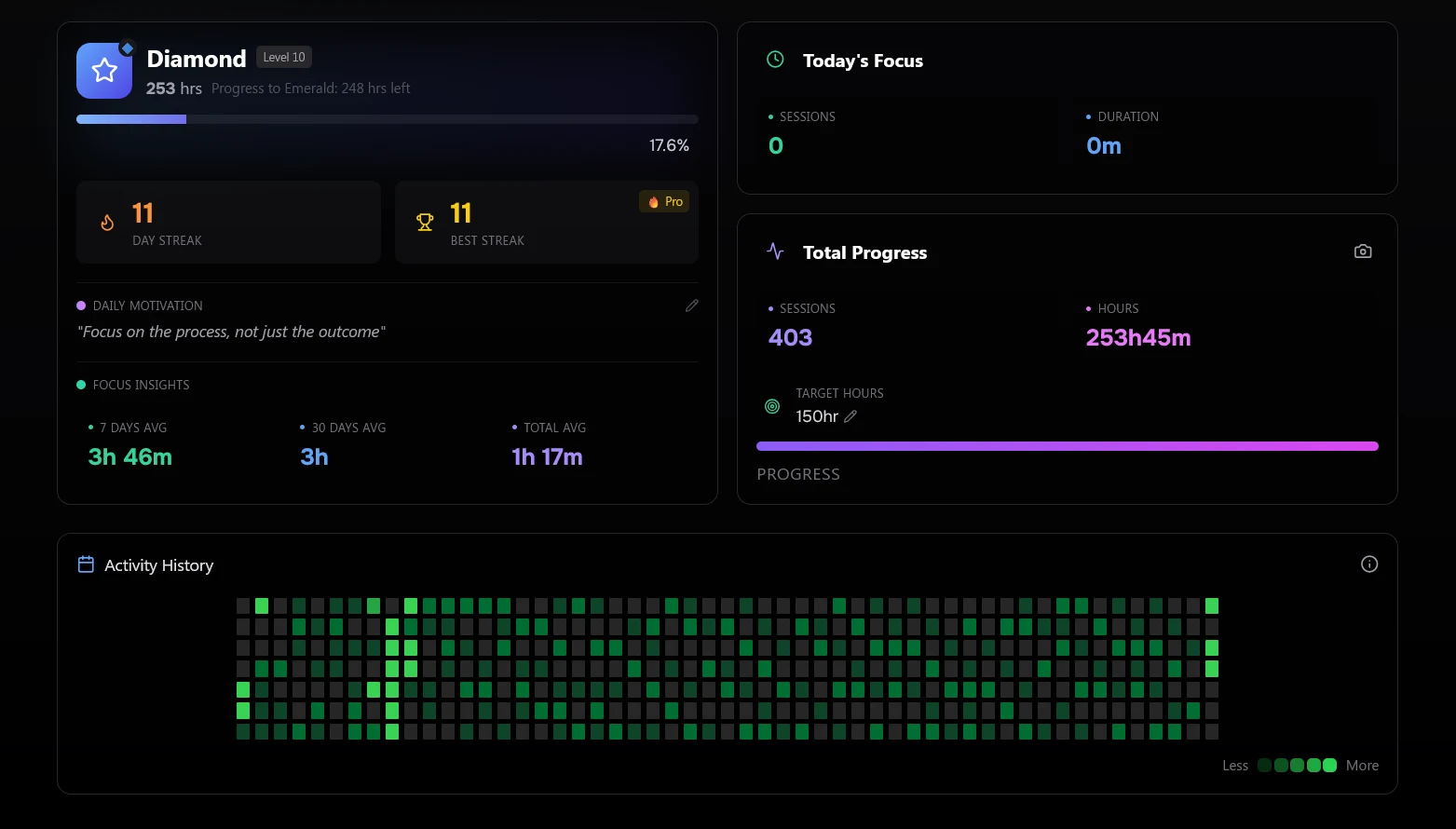Click the darkest legend swatch near Less

pos(1264,766)
